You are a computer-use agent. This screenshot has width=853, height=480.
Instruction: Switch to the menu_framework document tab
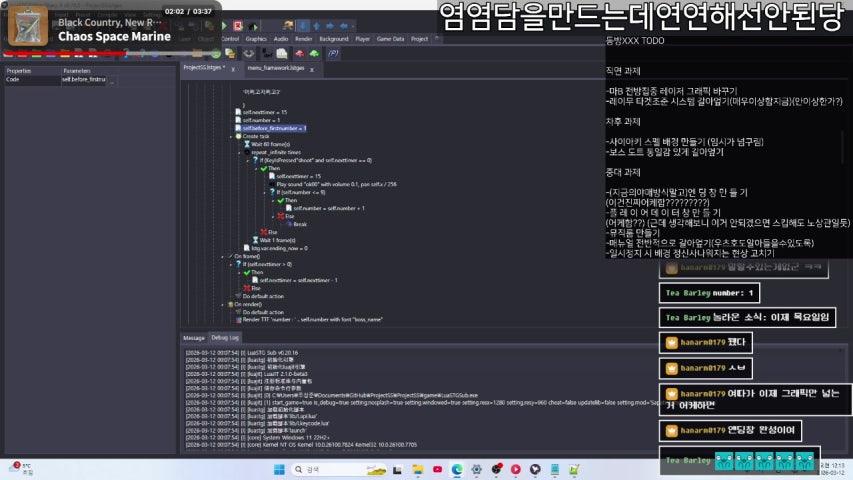click(x=276, y=68)
